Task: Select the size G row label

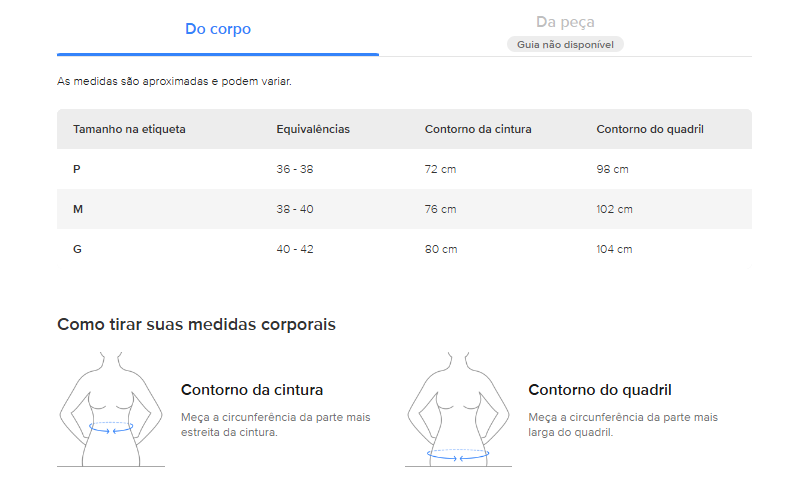Action: [77, 249]
